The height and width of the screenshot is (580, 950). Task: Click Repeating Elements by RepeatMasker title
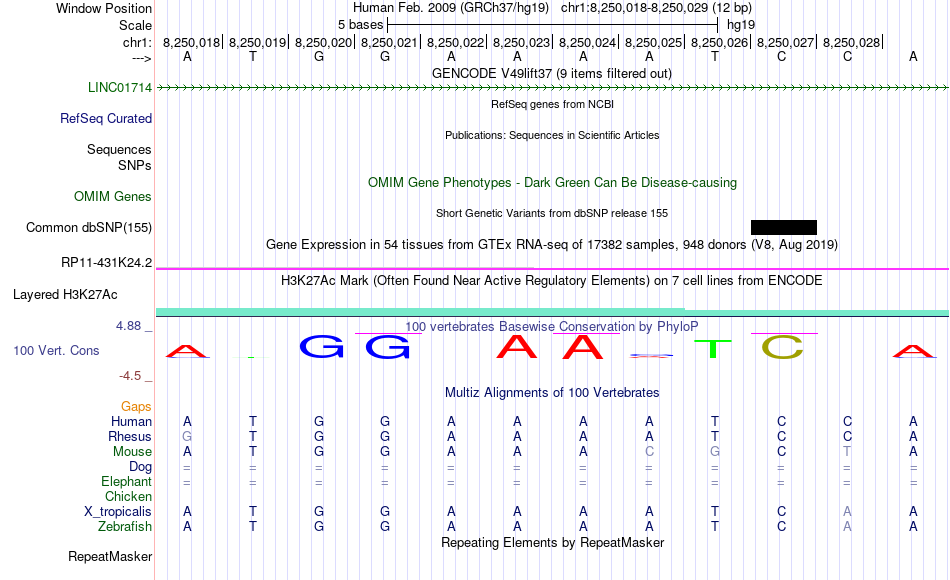553,542
